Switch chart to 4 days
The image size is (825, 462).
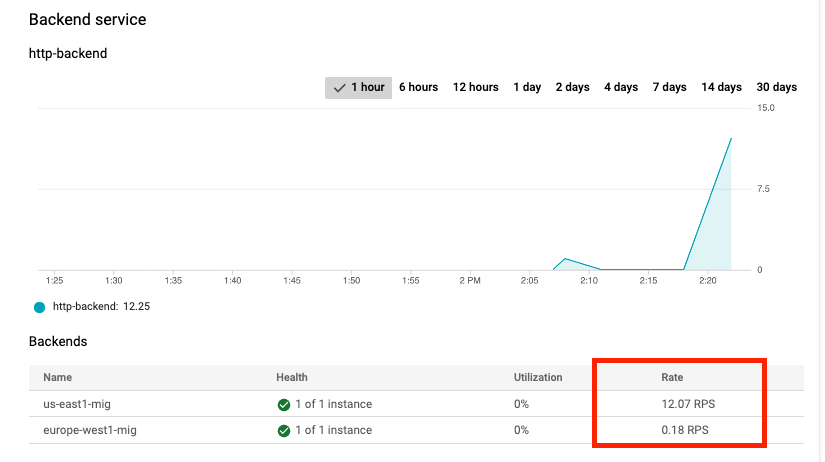pyautogui.click(x=620, y=87)
